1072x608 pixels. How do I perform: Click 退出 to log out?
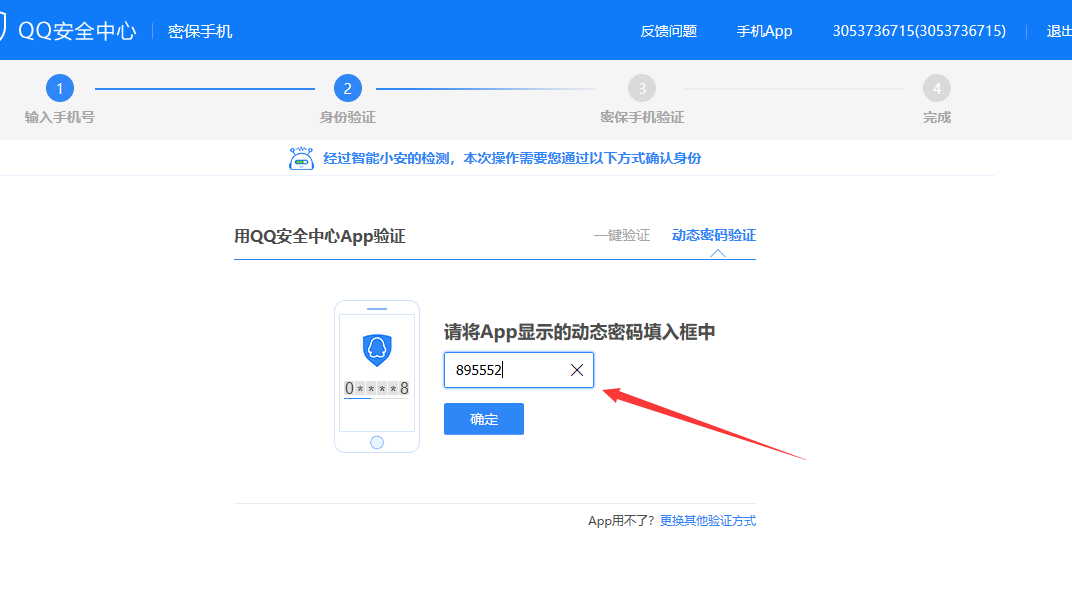(1059, 31)
